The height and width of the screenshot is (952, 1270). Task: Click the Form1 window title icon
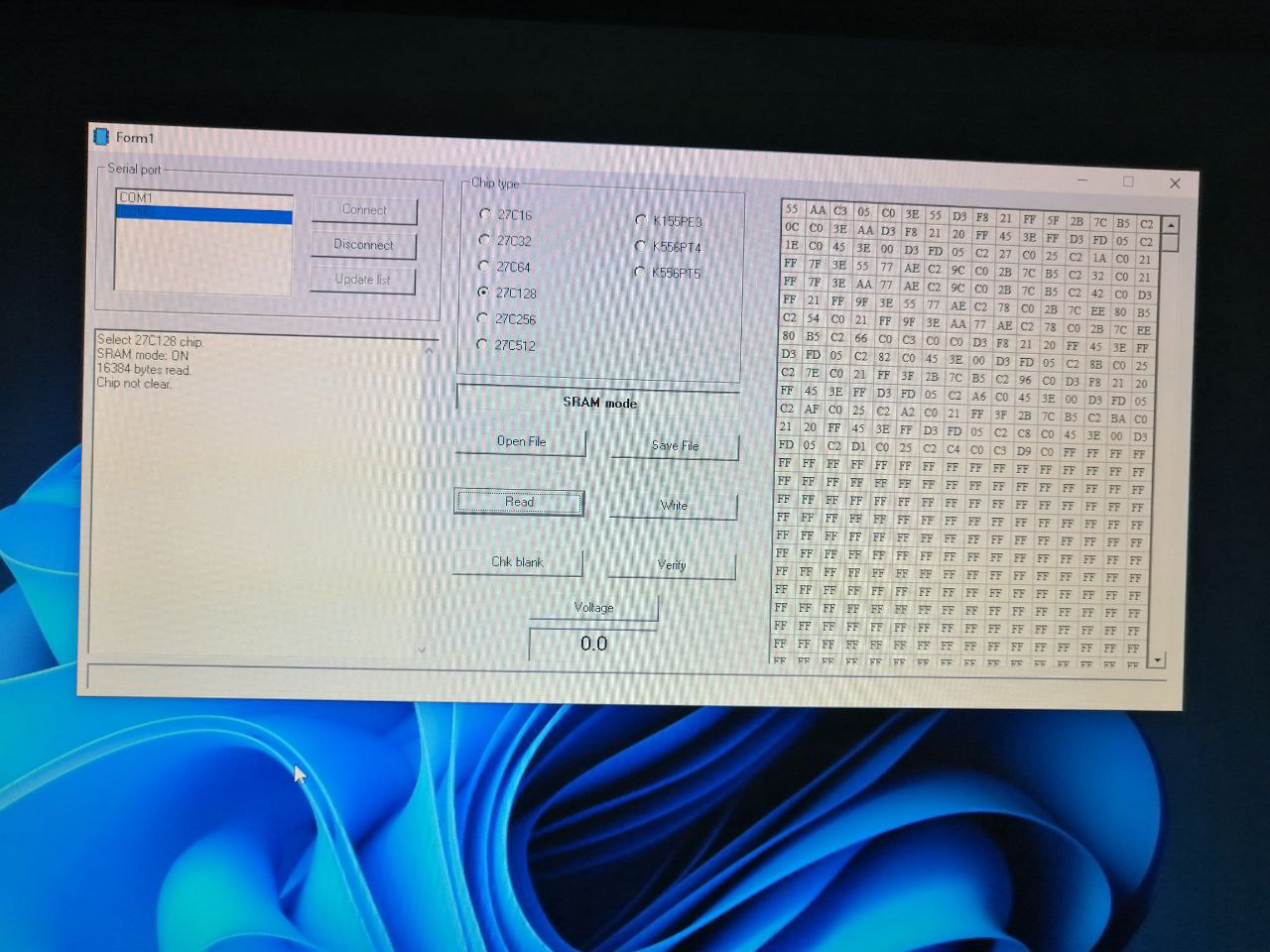[x=100, y=136]
